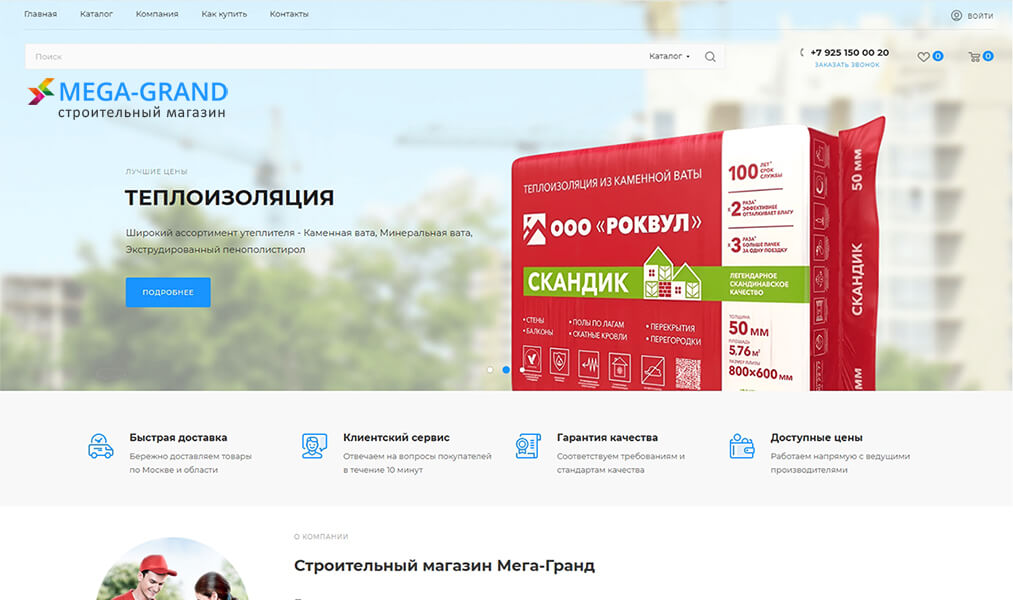Open the wishlist heart icon
Image resolution: width=1013 pixels, height=600 pixels.
(x=923, y=57)
